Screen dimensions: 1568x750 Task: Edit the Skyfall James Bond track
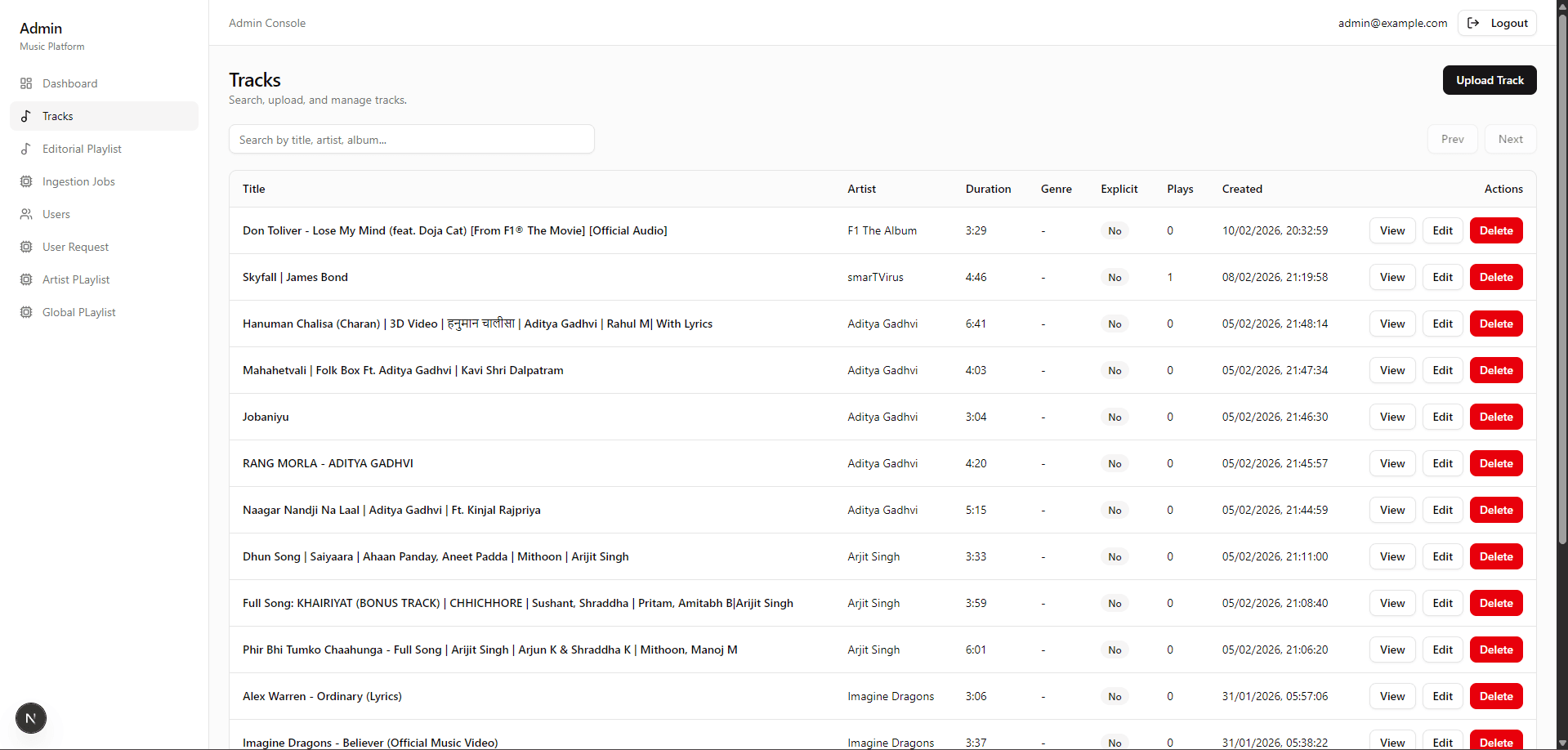pyautogui.click(x=1443, y=277)
